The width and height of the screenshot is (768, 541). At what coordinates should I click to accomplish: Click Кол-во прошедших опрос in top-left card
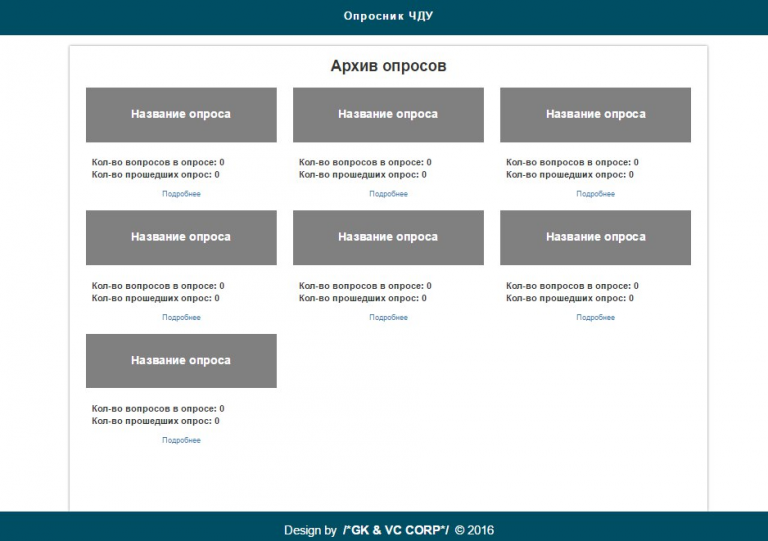pos(156,175)
